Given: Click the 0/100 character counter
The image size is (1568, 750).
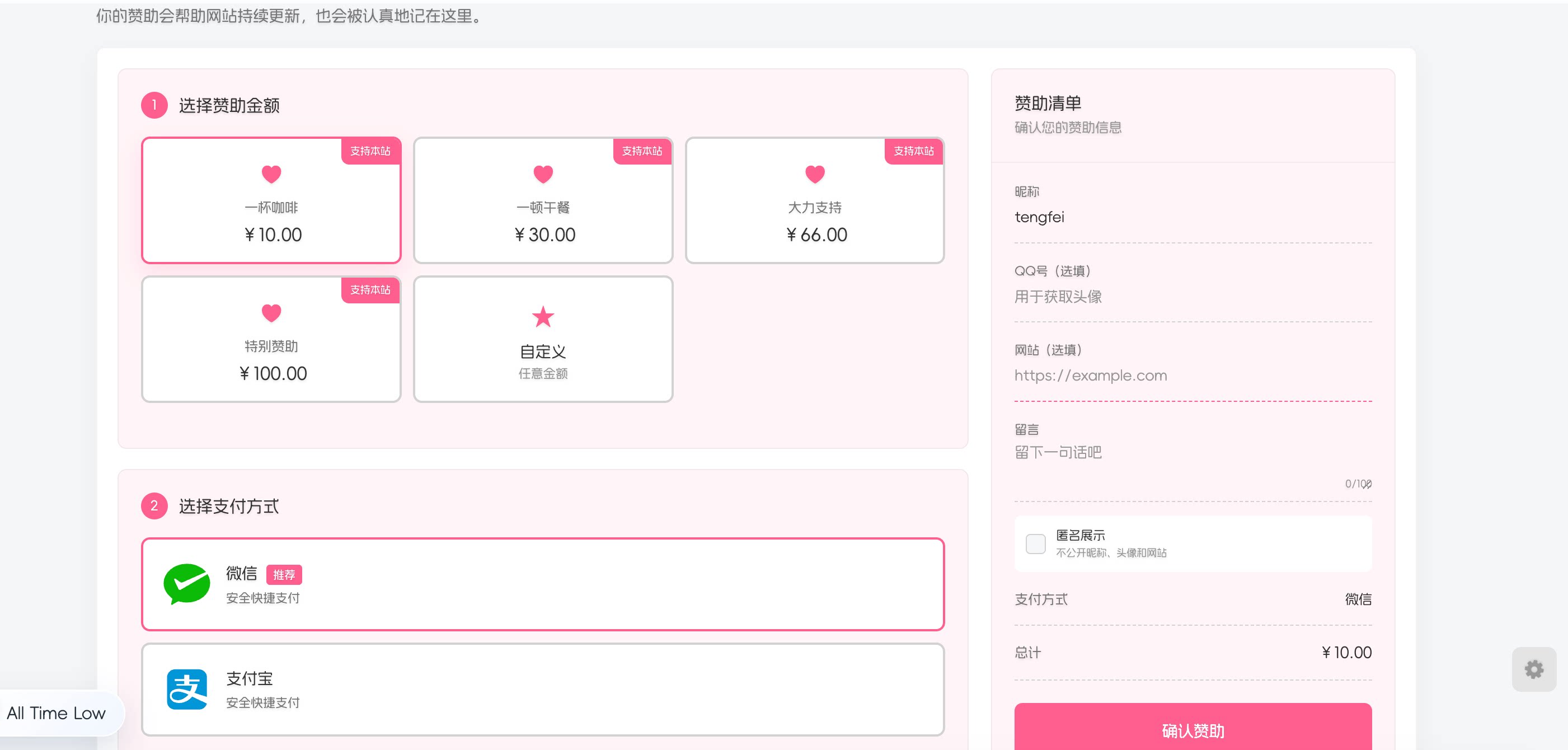Looking at the screenshot, I should pos(1358,484).
